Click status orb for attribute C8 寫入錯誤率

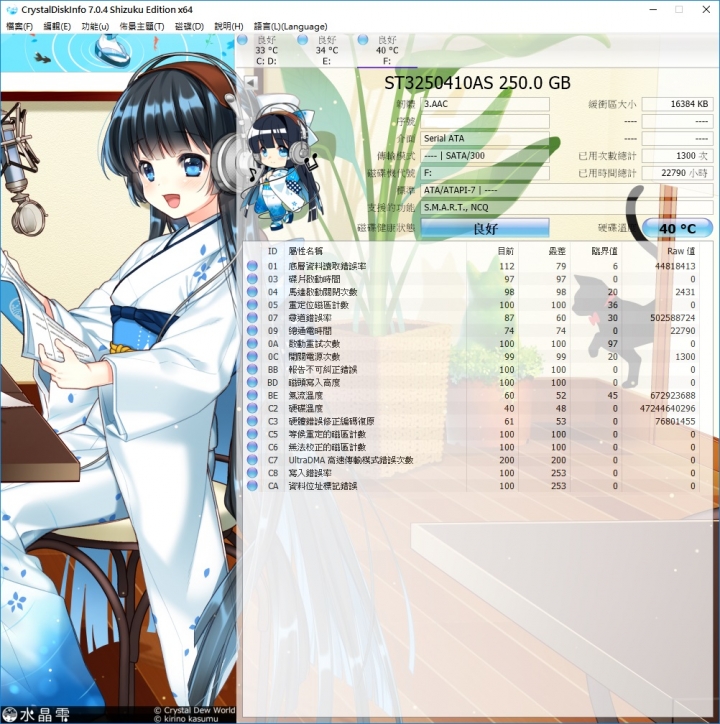(252, 473)
